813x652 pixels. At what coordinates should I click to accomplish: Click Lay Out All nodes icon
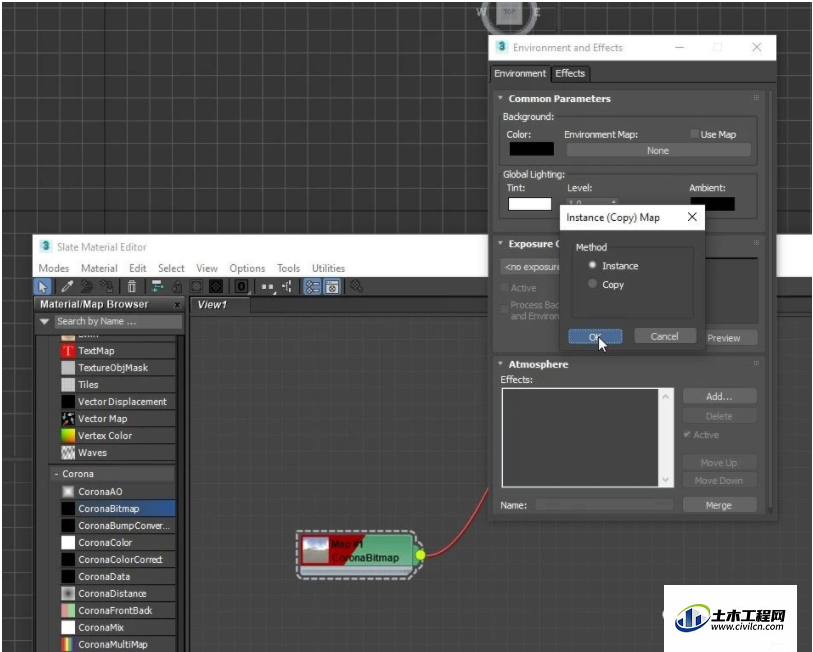pyautogui.click(x=268, y=286)
